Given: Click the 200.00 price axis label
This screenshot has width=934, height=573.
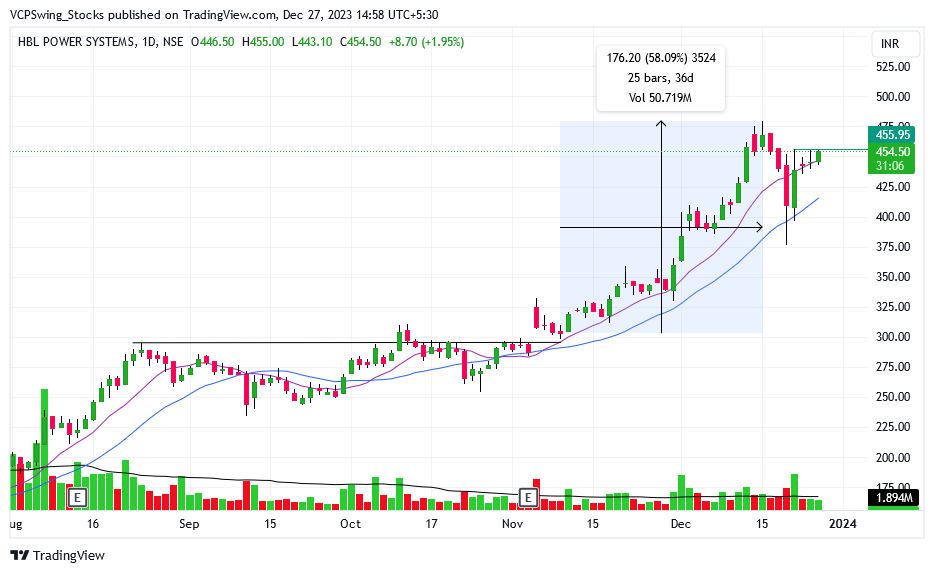Looking at the screenshot, I should click(x=893, y=457).
